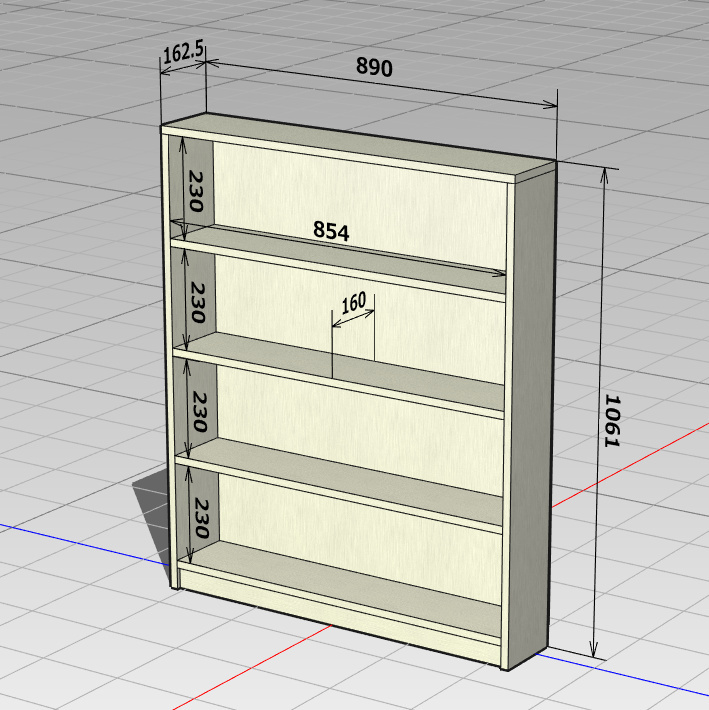The image size is (709, 710).
Task: Select the 890 width dimension label
Action: (x=375, y=67)
